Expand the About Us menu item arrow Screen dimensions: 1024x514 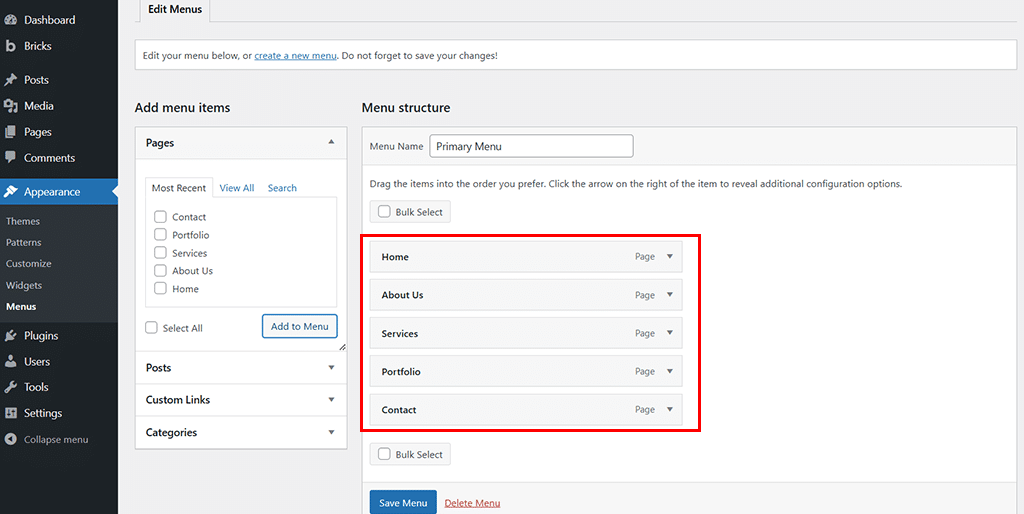(x=669, y=295)
